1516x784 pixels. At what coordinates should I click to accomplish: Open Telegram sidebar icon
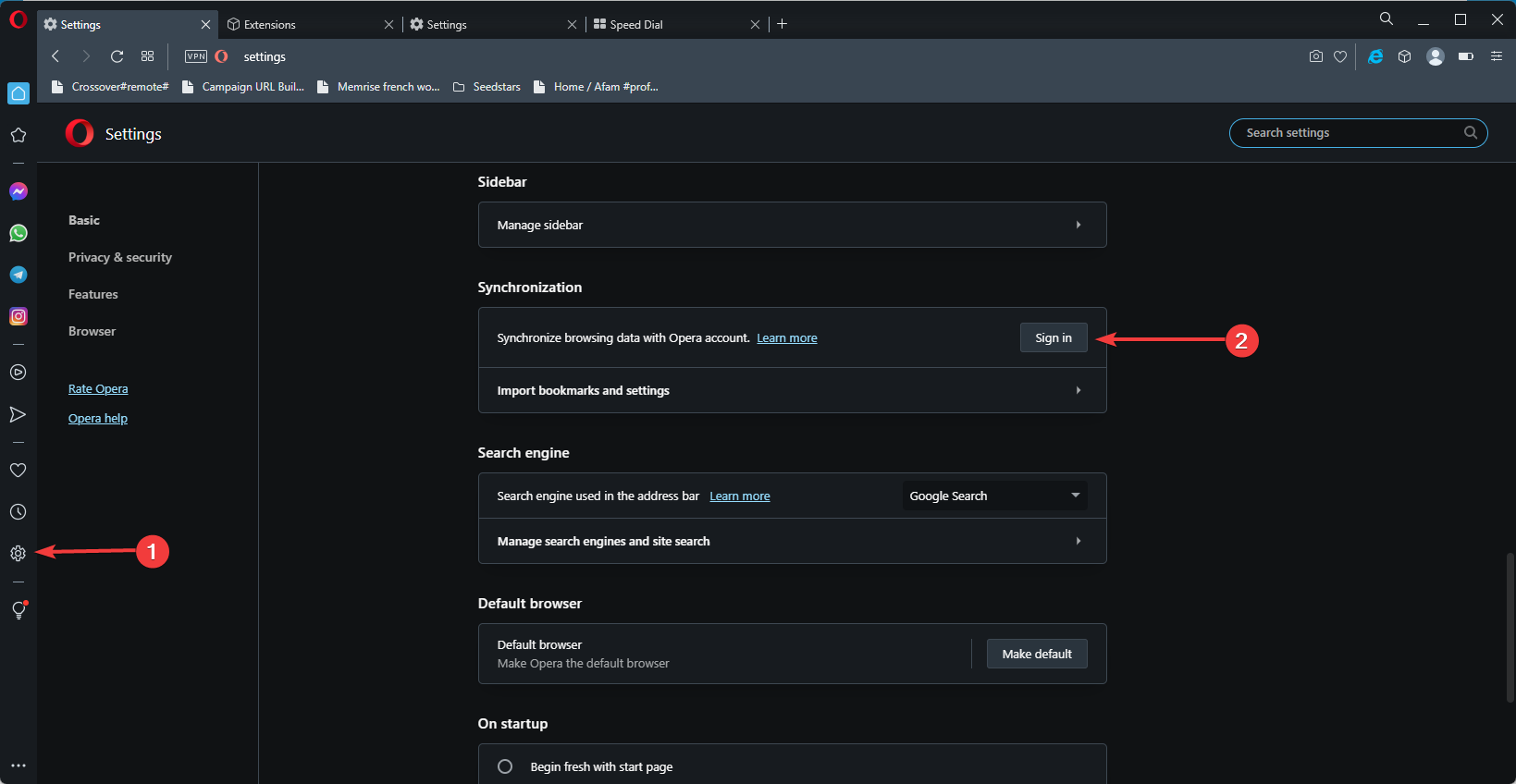coord(18,275)
